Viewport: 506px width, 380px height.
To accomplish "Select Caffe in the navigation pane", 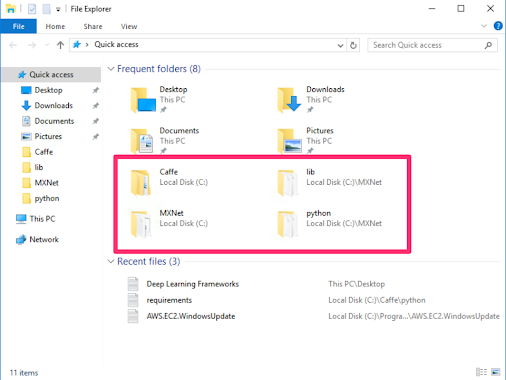I will pos(44,152).
